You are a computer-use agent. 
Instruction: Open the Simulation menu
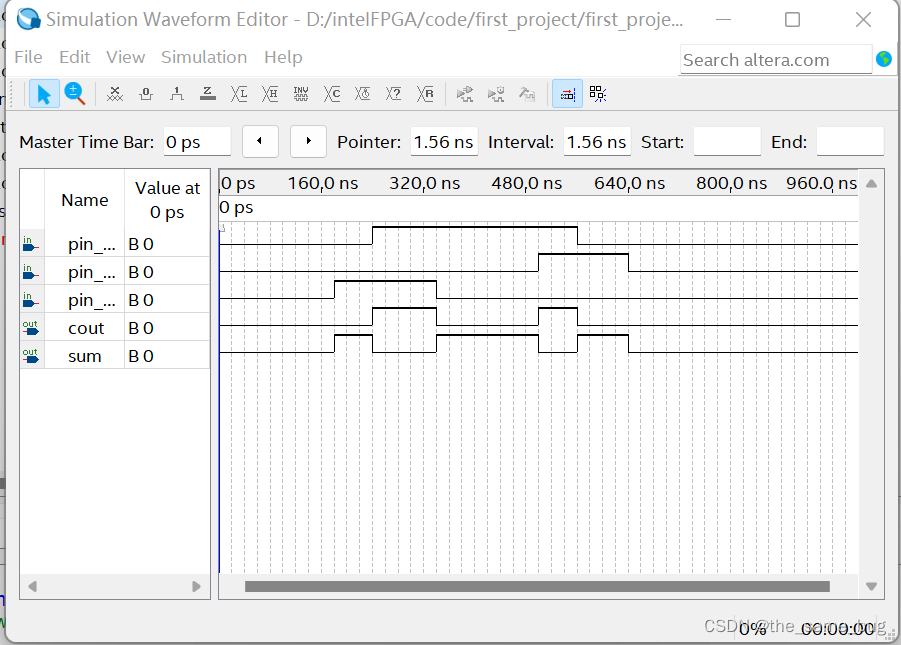[x=204, y=57]
